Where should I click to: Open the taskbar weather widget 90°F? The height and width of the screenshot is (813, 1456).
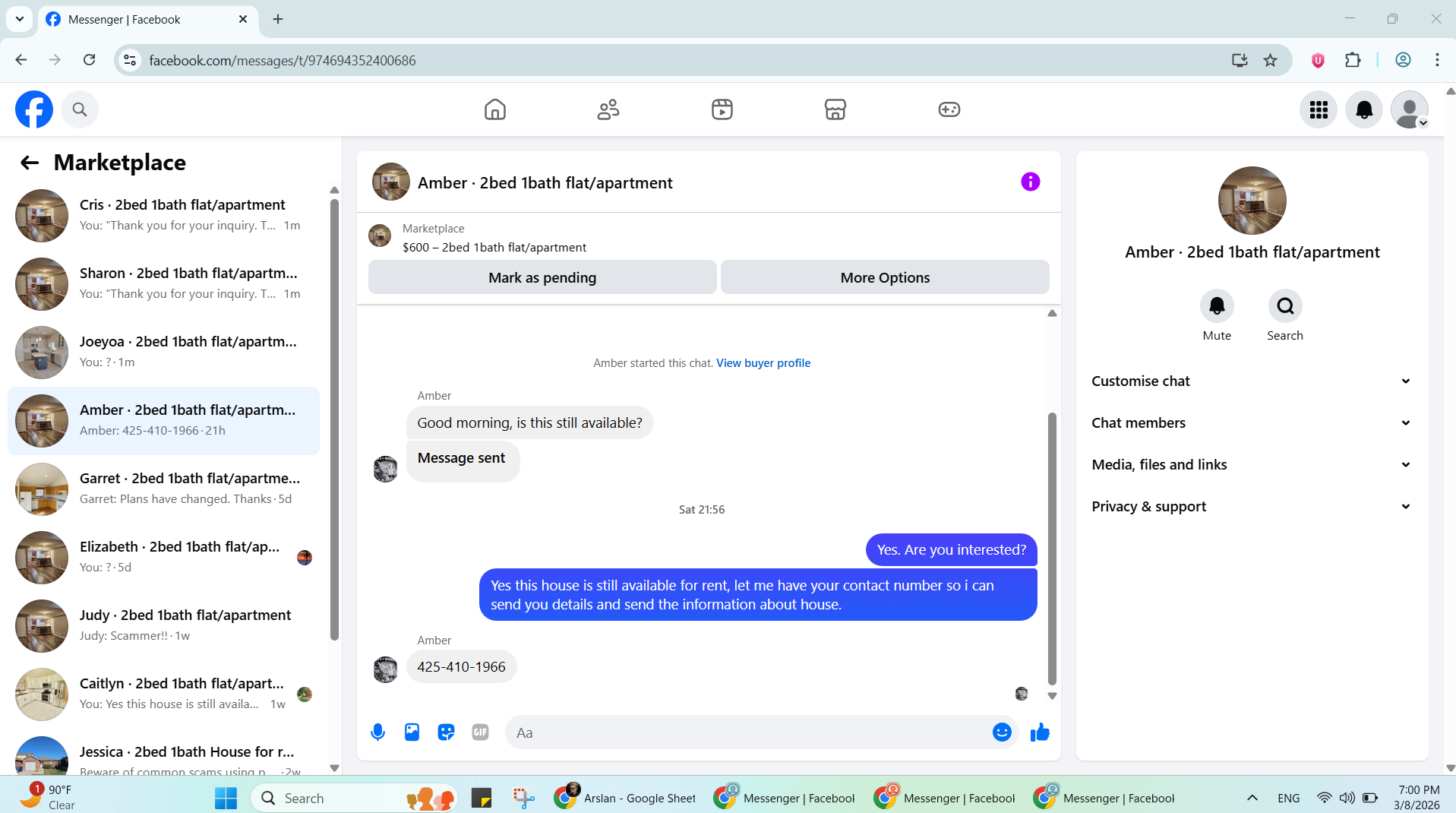[47, 798]
